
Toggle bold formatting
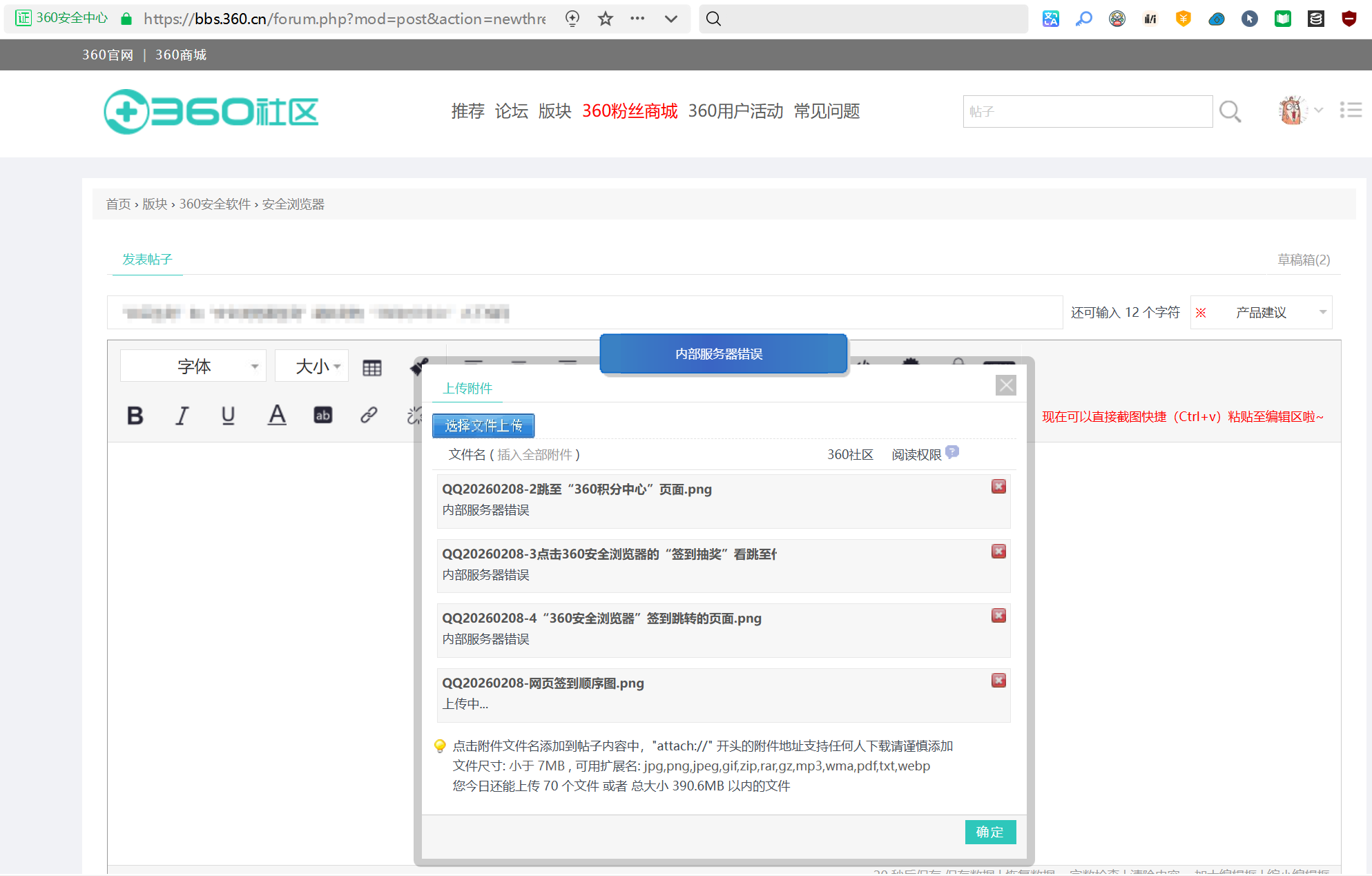tap(135, 415)
